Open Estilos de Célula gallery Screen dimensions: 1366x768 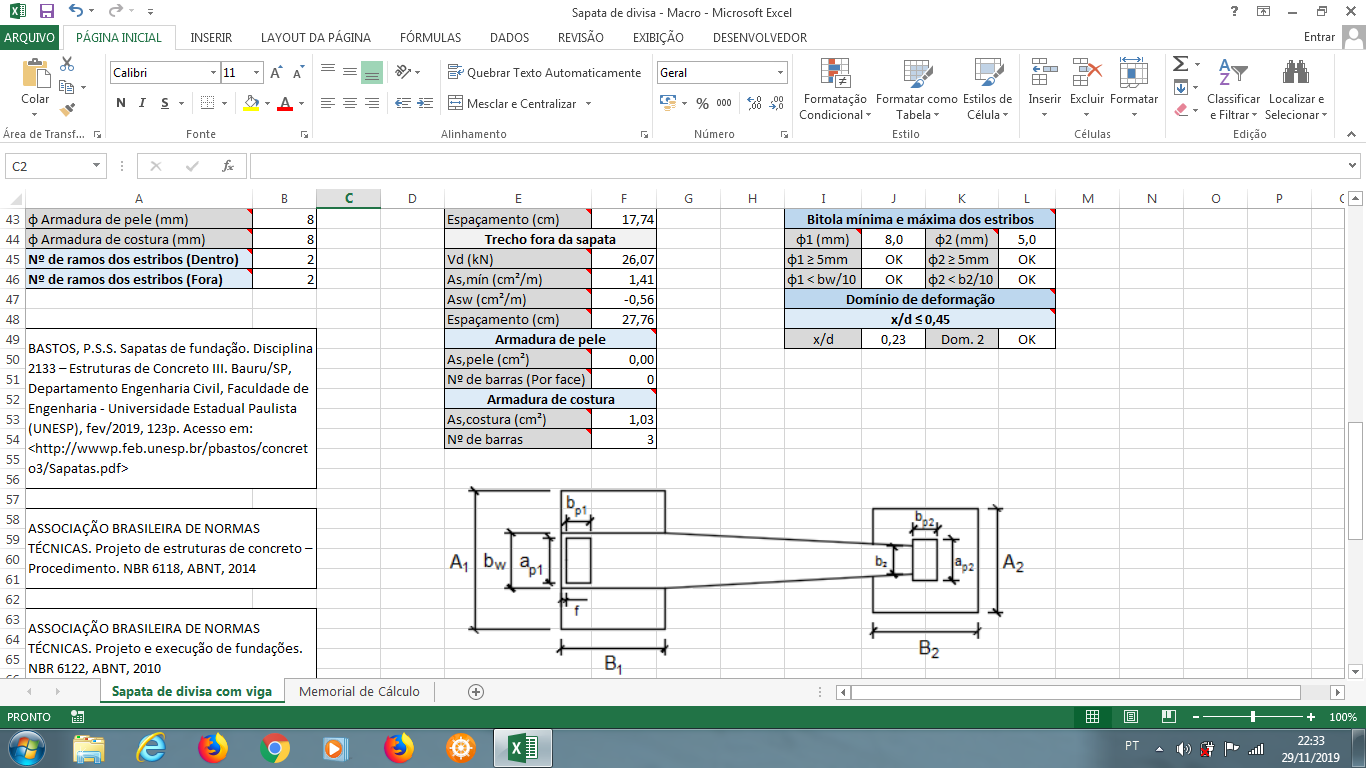coord(987,90)
